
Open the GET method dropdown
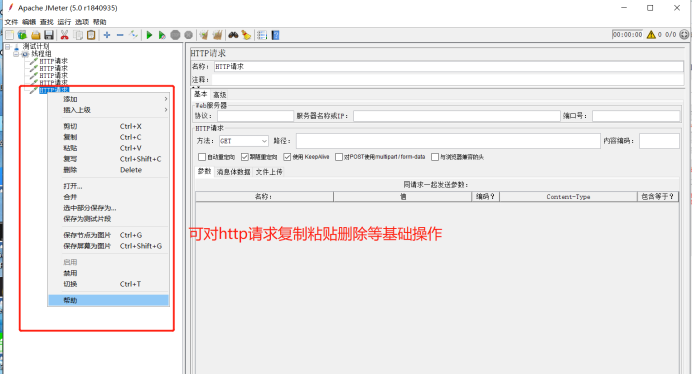coord(244,141)
